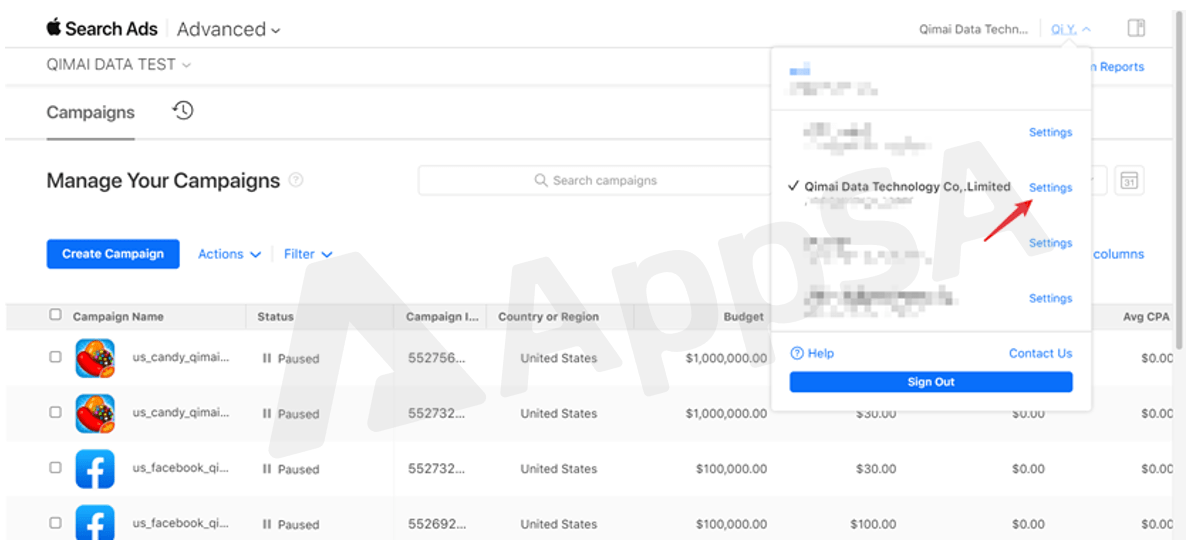Sort by the Budget column header
Screen dimensions: 1195x541
[x=744, y=316]
